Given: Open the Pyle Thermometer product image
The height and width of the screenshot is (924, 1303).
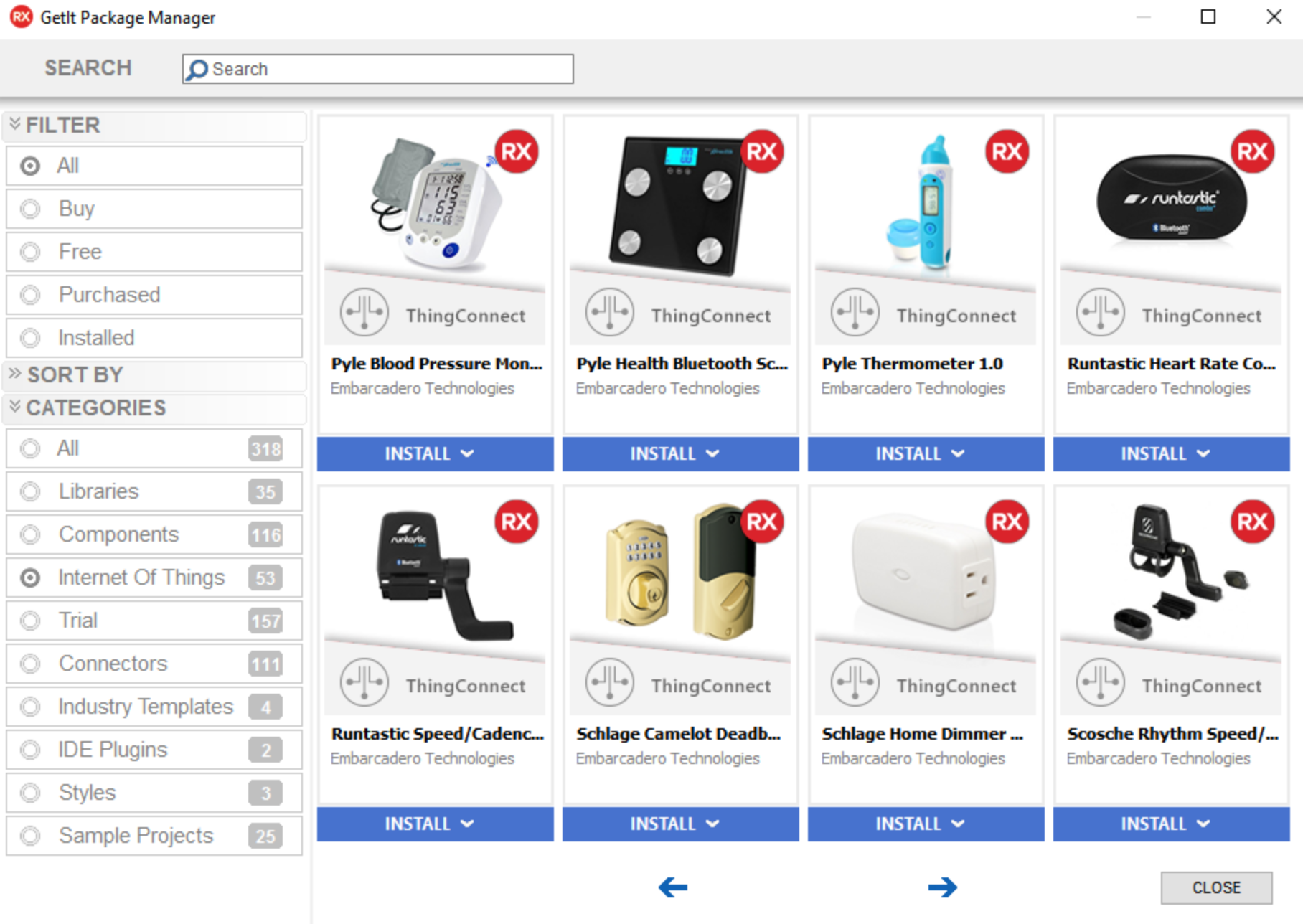Looking at the screenshot, I should click(x=921, y=202).
